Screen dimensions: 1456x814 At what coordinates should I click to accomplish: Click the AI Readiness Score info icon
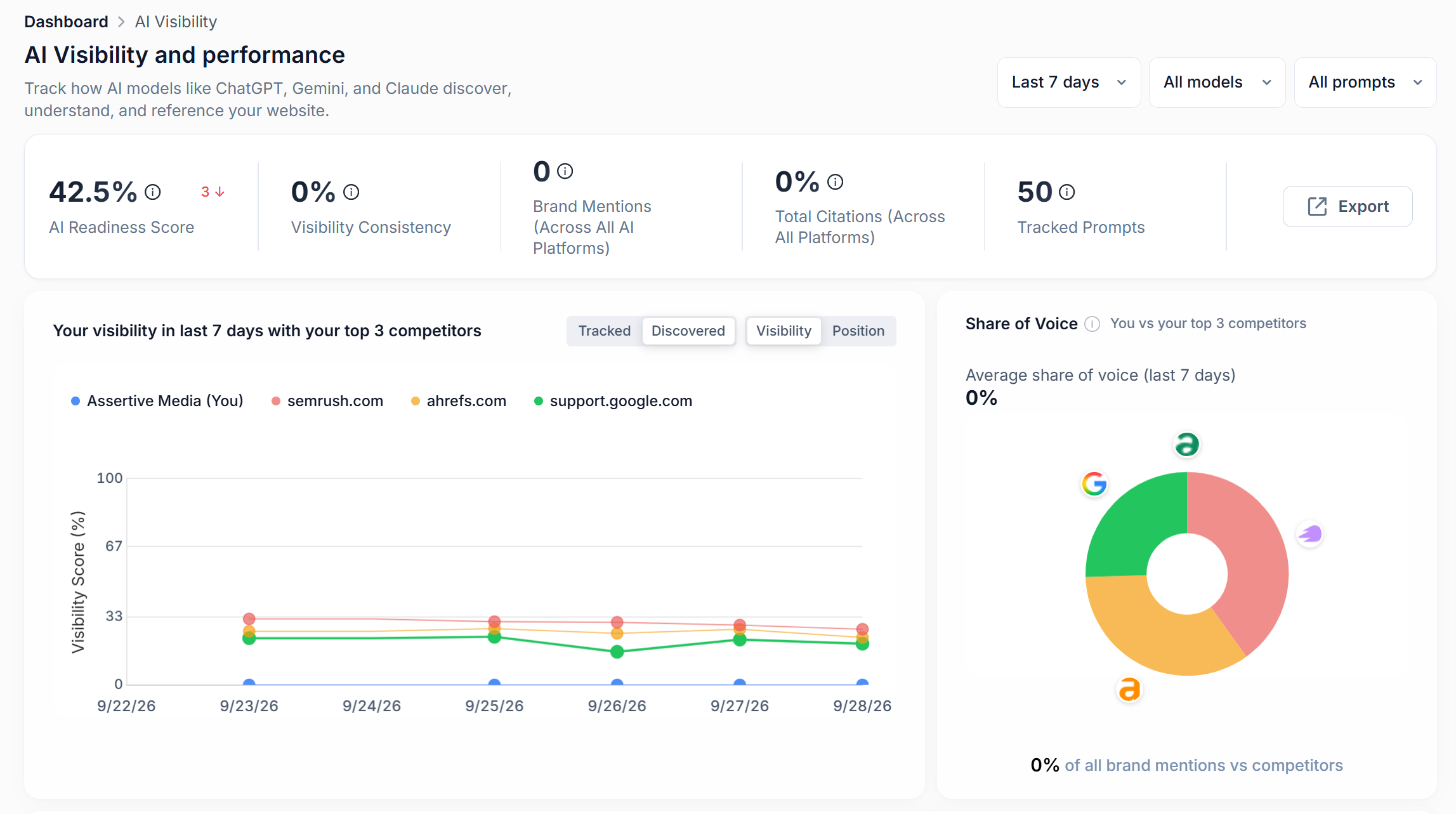(x=153, y=192)
